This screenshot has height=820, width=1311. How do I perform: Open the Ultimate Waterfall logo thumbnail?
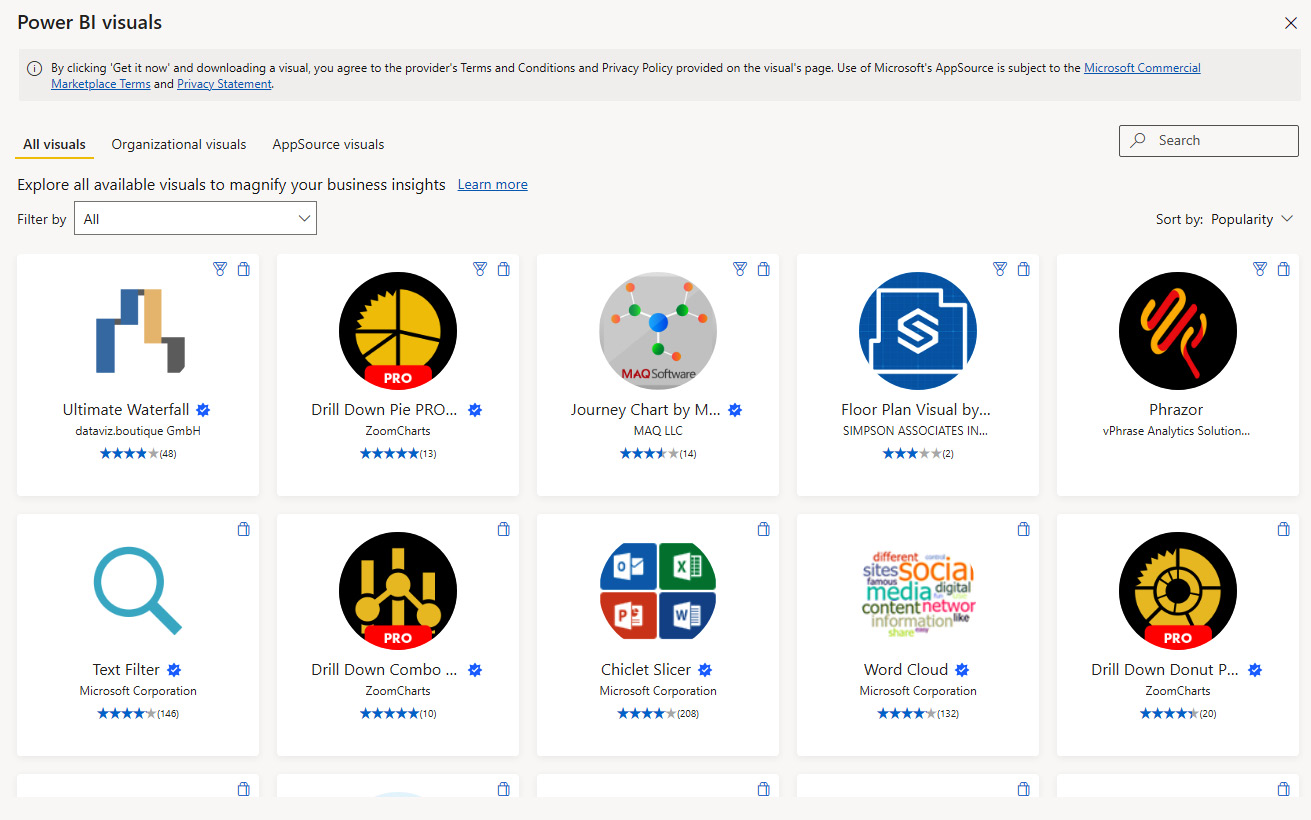tap(138, 331)
